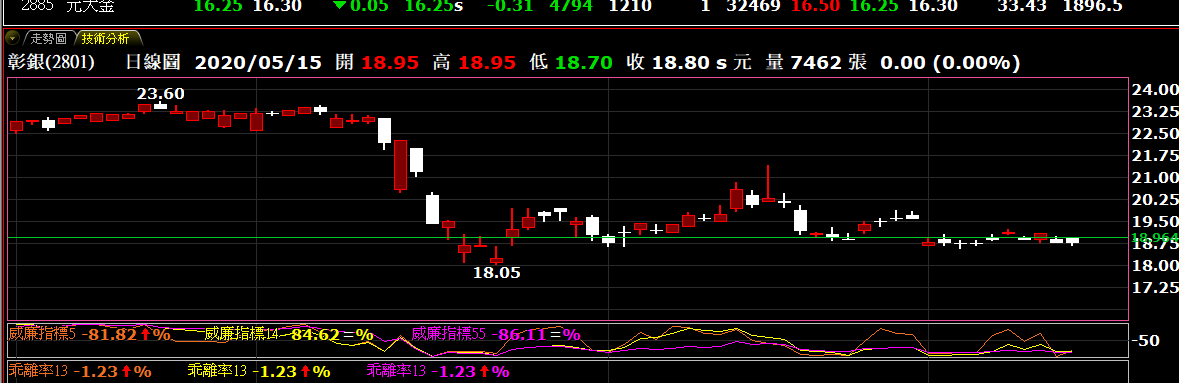Click the high price after 高
Screen dimensions: 1179x383
tap(487, 62)
